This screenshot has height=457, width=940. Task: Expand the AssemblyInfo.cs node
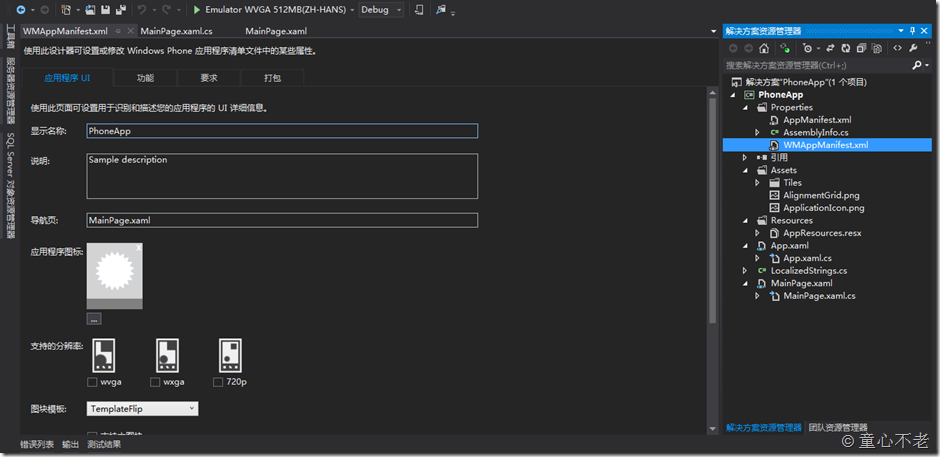(757, 133)
